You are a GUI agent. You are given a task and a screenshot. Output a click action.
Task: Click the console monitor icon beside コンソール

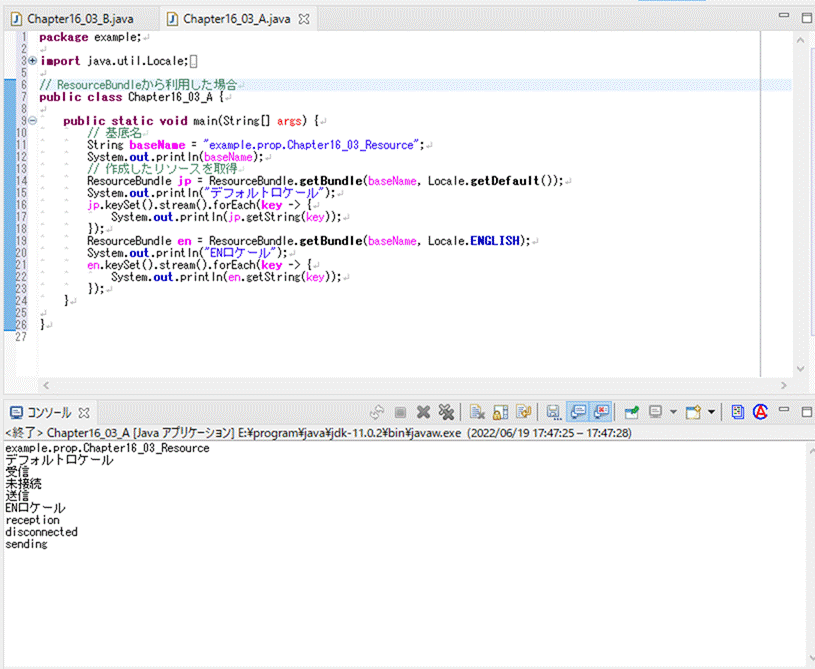tap(17, 413)
